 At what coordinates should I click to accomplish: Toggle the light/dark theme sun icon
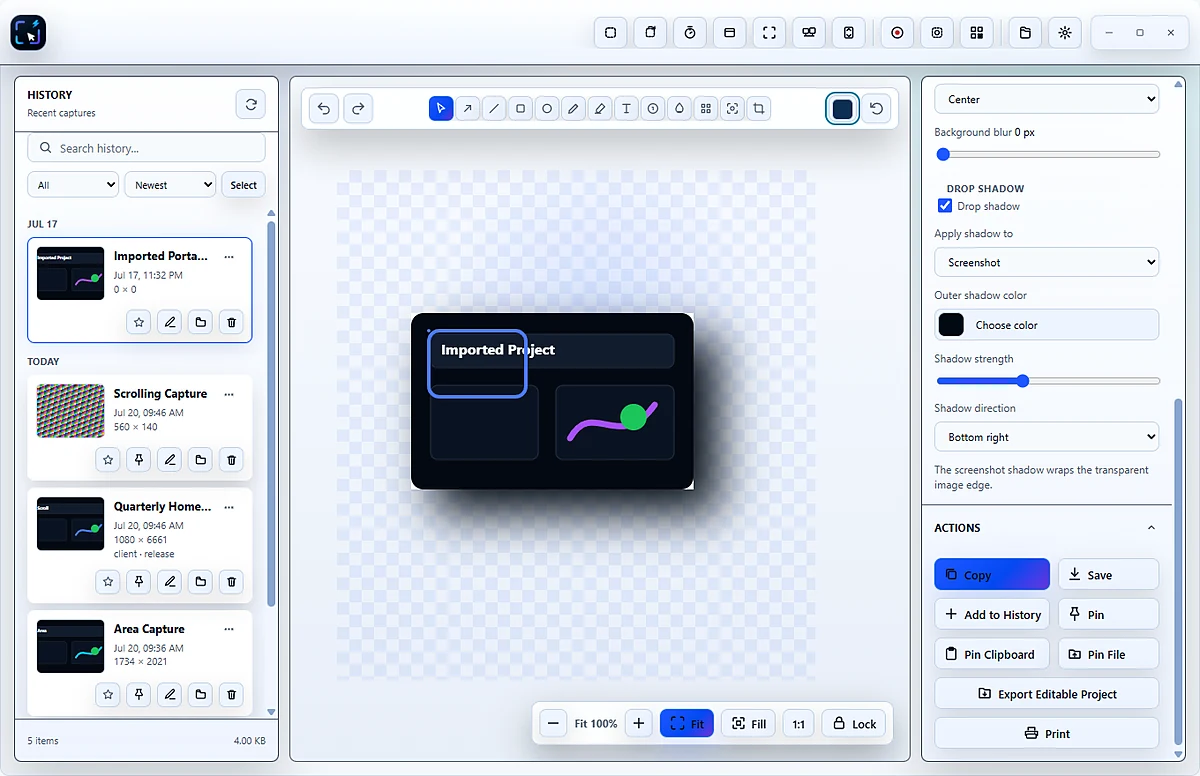[x=1065, y=33]
